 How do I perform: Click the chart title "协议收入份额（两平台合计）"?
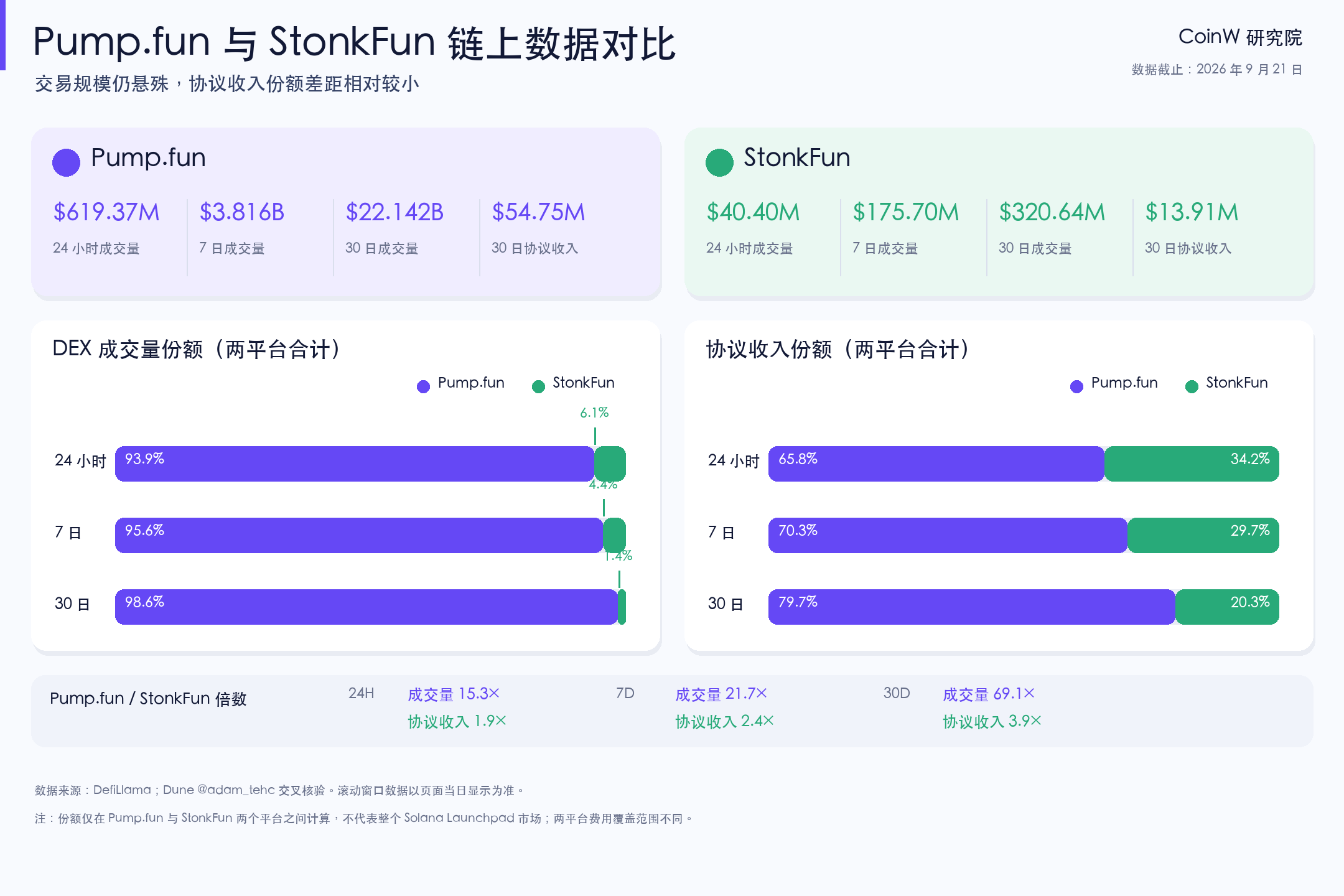pos(839,349)
